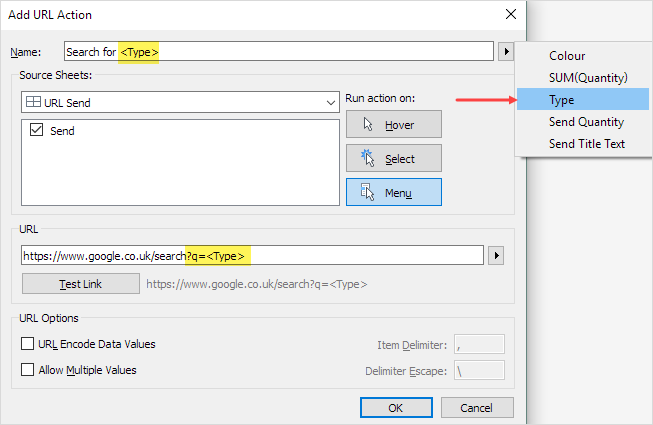Pick Colour from the field menu
Image resolution: width=653 pixels, height=425 pixels.
point(583,56)
